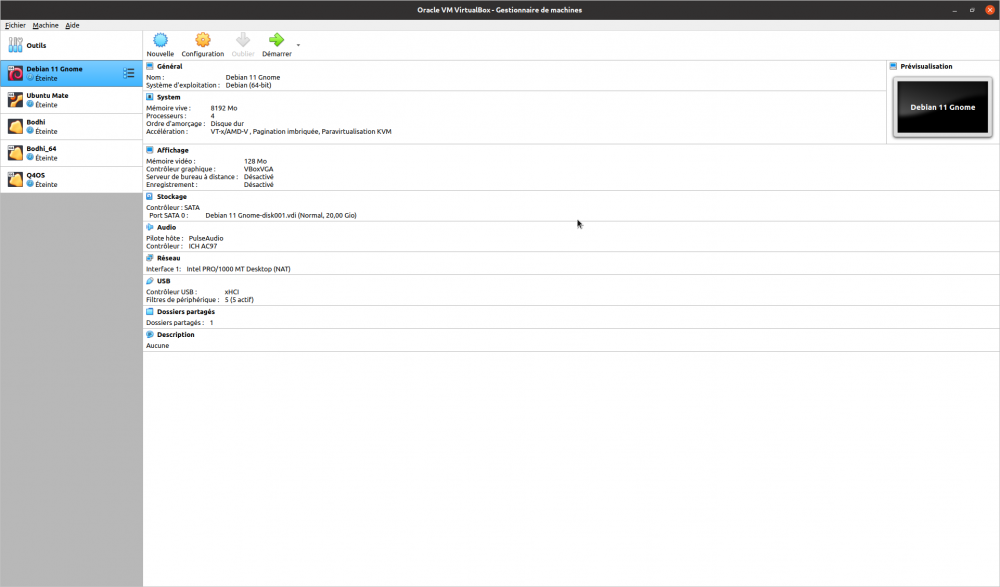Click the Réseau section icon
Viewport: 1000px width, 587px height.
[150, 258]
